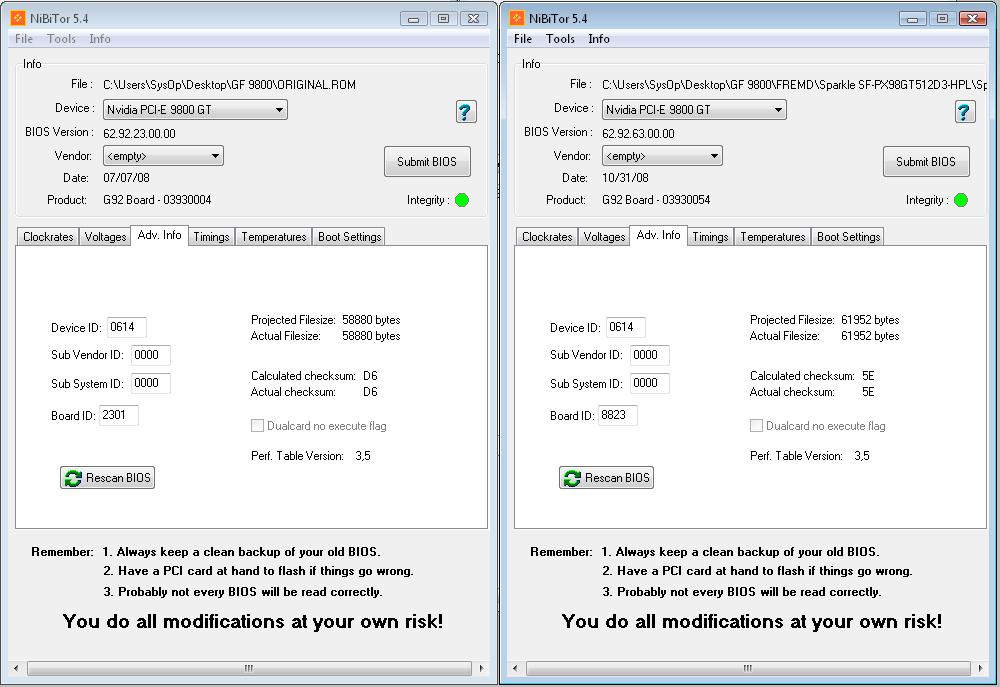Click file path containing FREMD\Sparkle
Image resolution: width=1000 pixels, height=687 pixels.
point(795,85)
